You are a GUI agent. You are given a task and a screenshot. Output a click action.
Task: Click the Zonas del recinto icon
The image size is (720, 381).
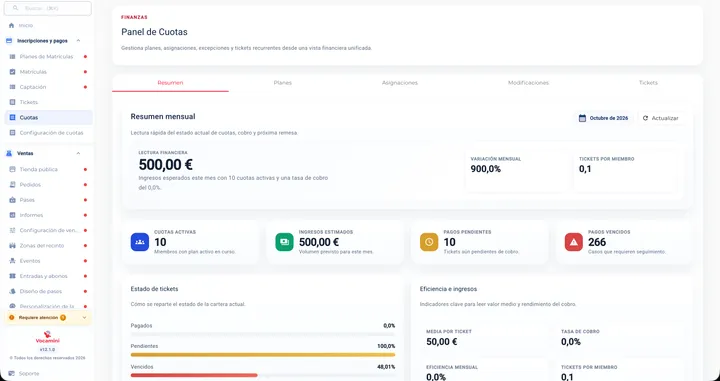click(x=12, y=246)
